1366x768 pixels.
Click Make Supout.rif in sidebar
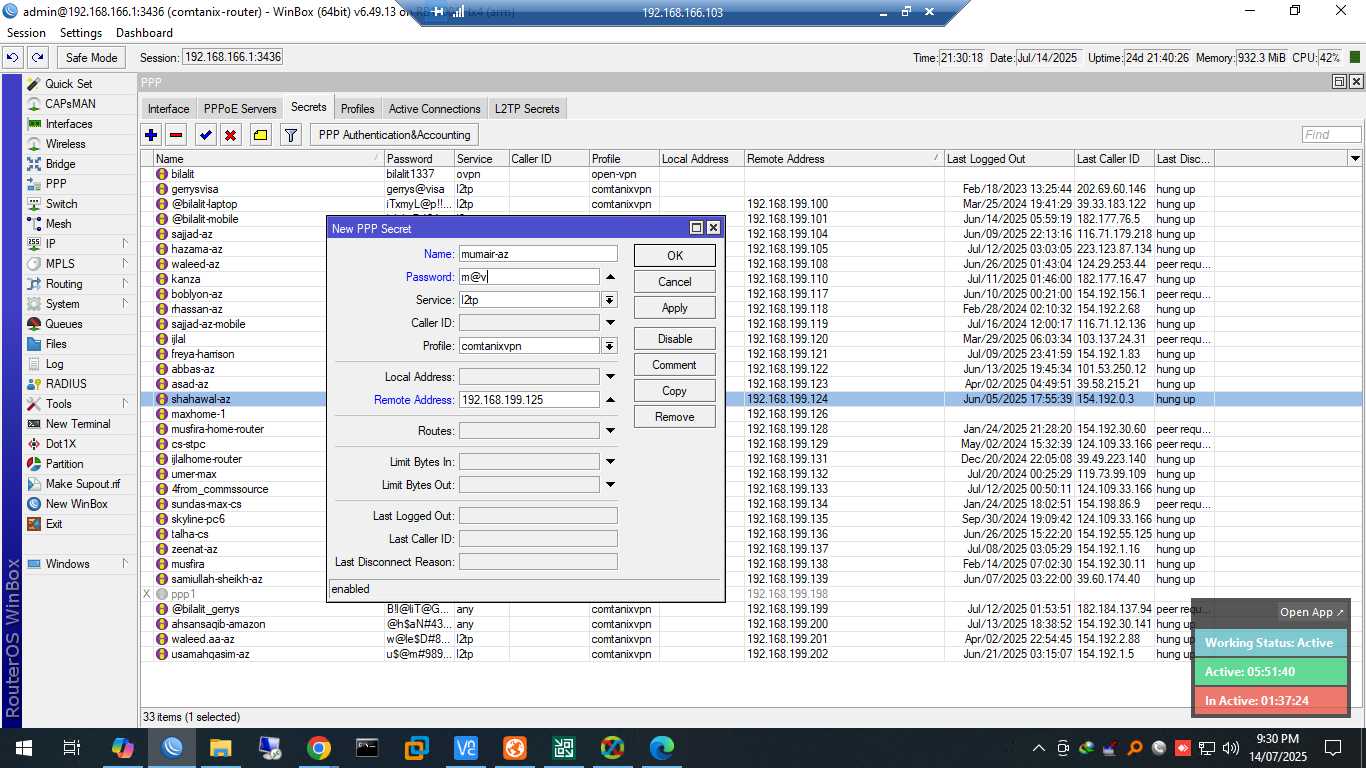coord(83,484)
